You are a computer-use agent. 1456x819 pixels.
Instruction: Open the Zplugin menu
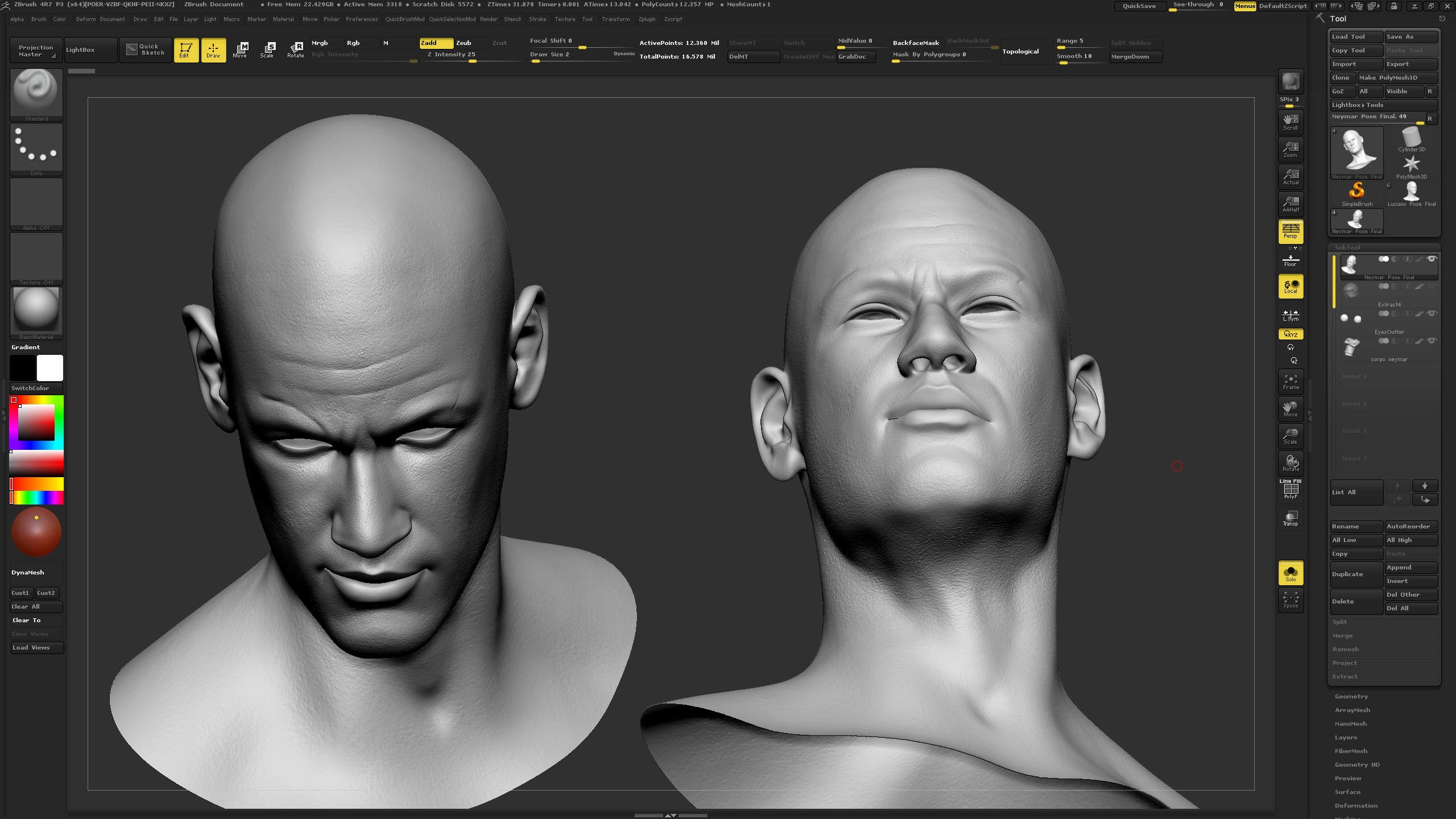[647, 19]
